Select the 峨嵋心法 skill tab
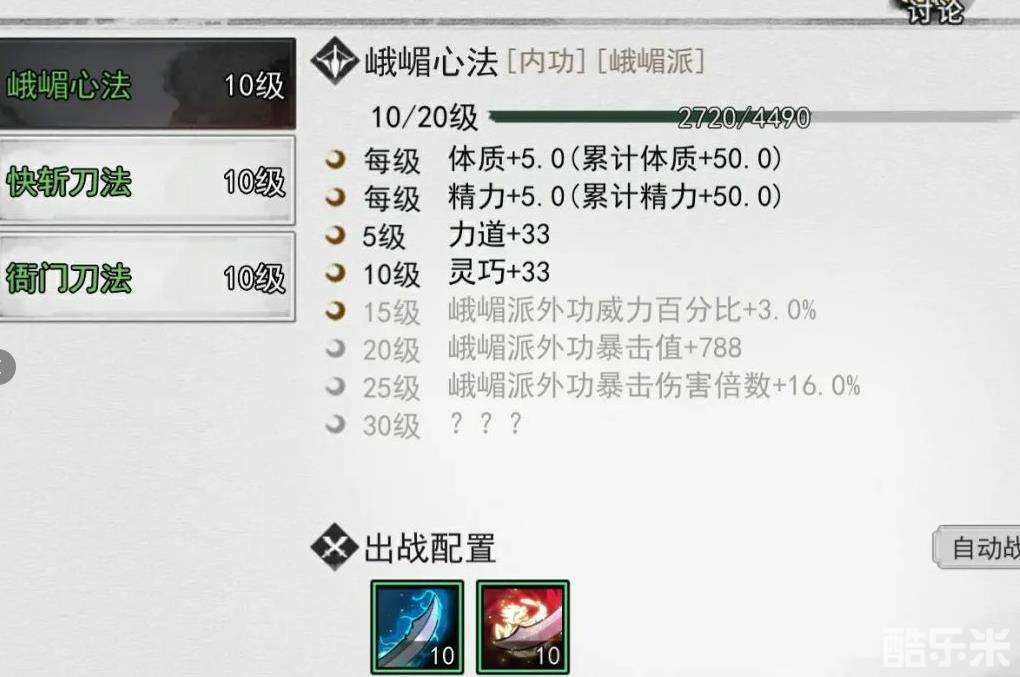Screen dimensions: 1020x677 [148, 84]
